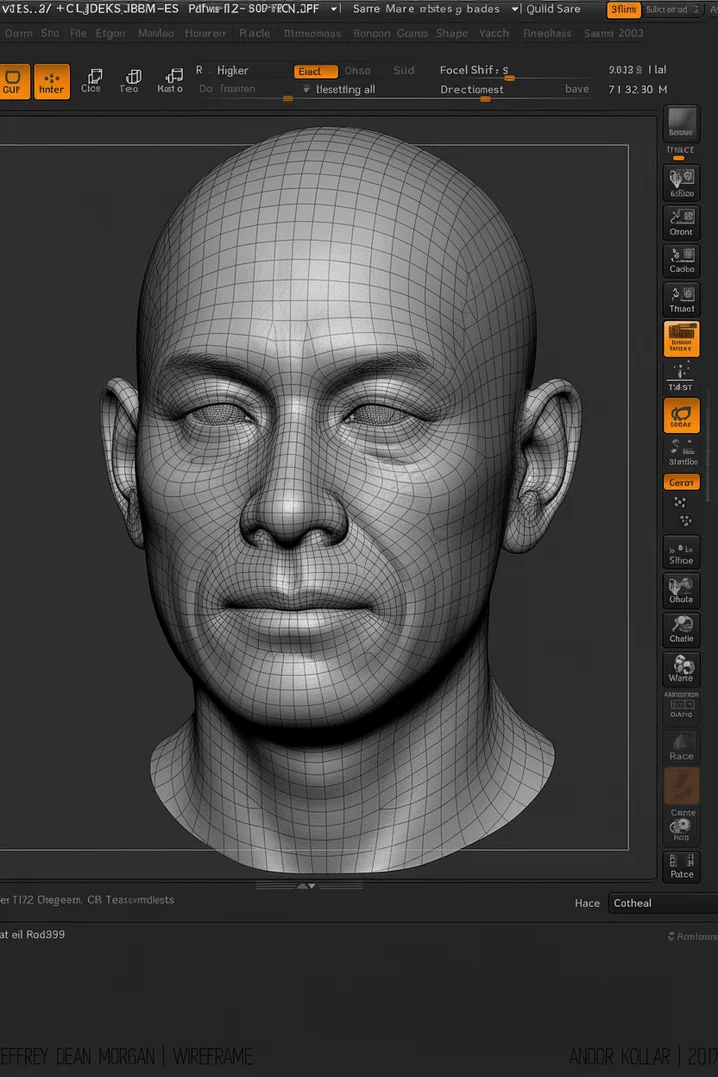718x1077 pixels.
Task: Select the Ohota icon in sidebar
Action: pyautogui.click(x=681, y=590)
